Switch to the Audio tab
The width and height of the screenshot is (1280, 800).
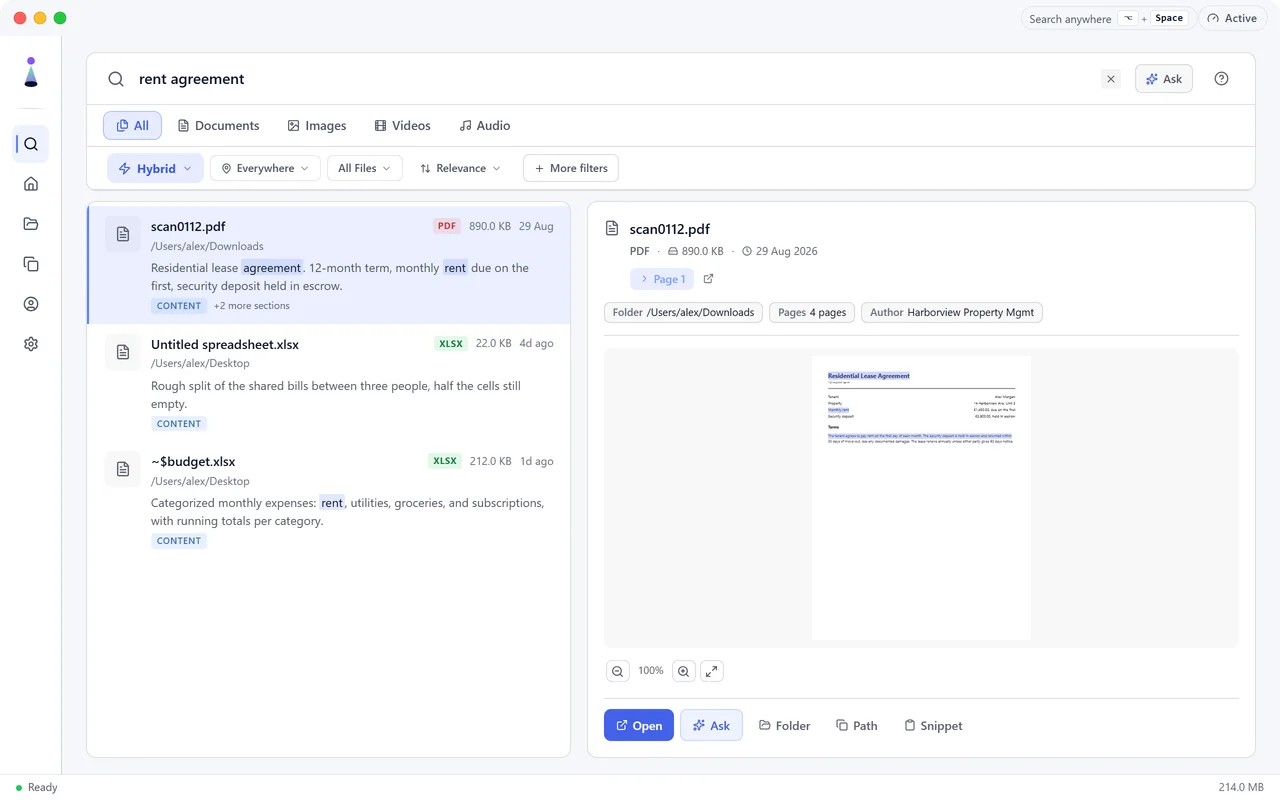tap(484, 125)
